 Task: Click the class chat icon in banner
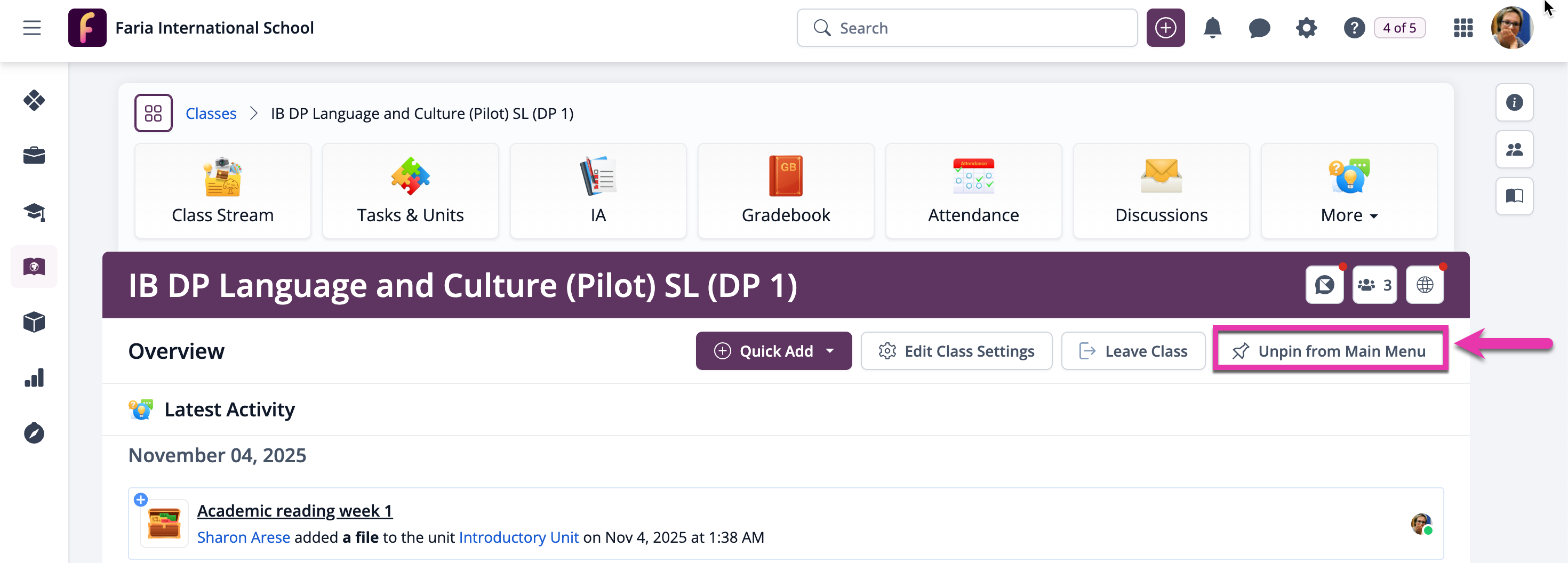coord(1324,285)
